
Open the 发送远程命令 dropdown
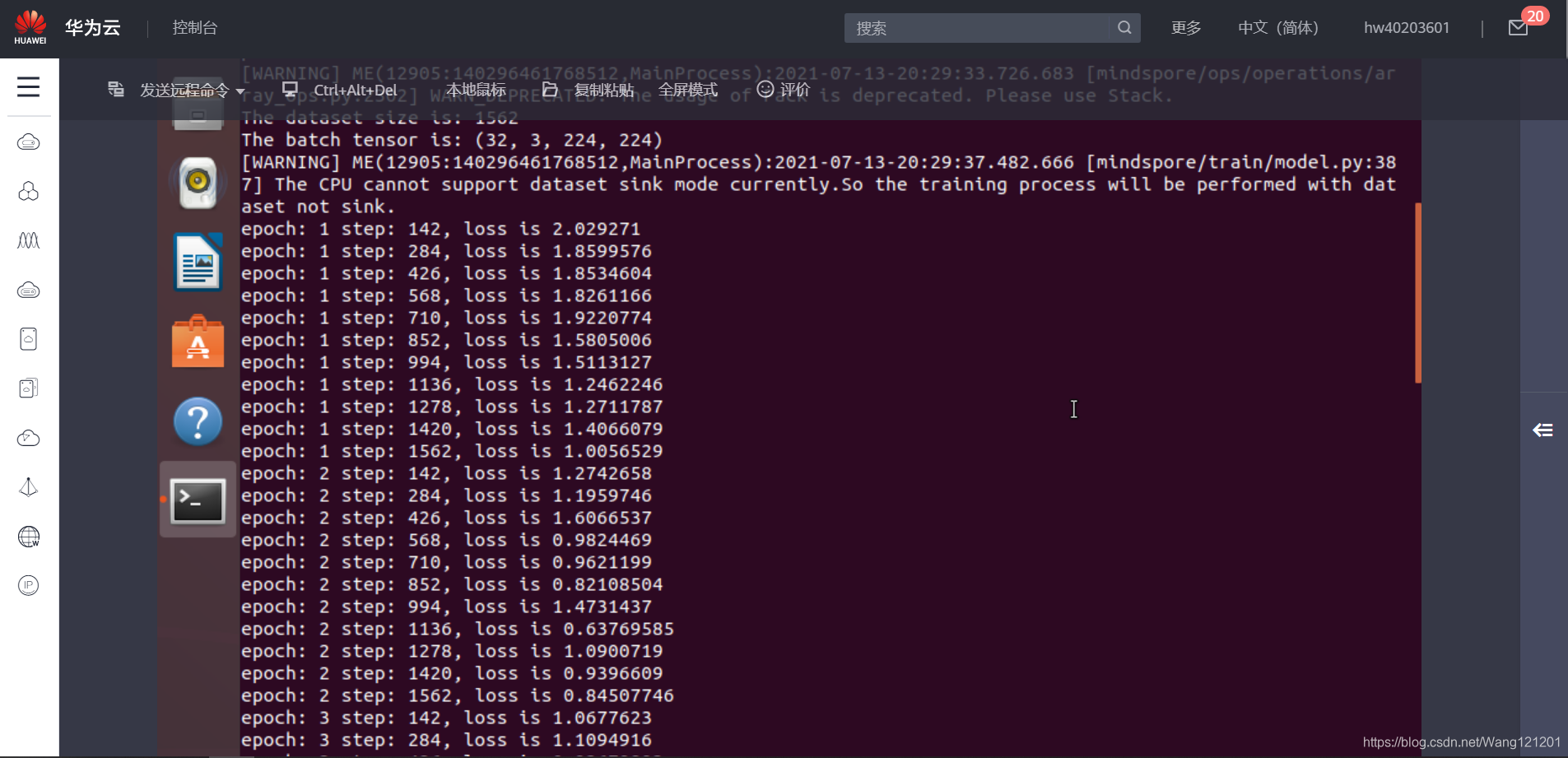coord(193,91)
